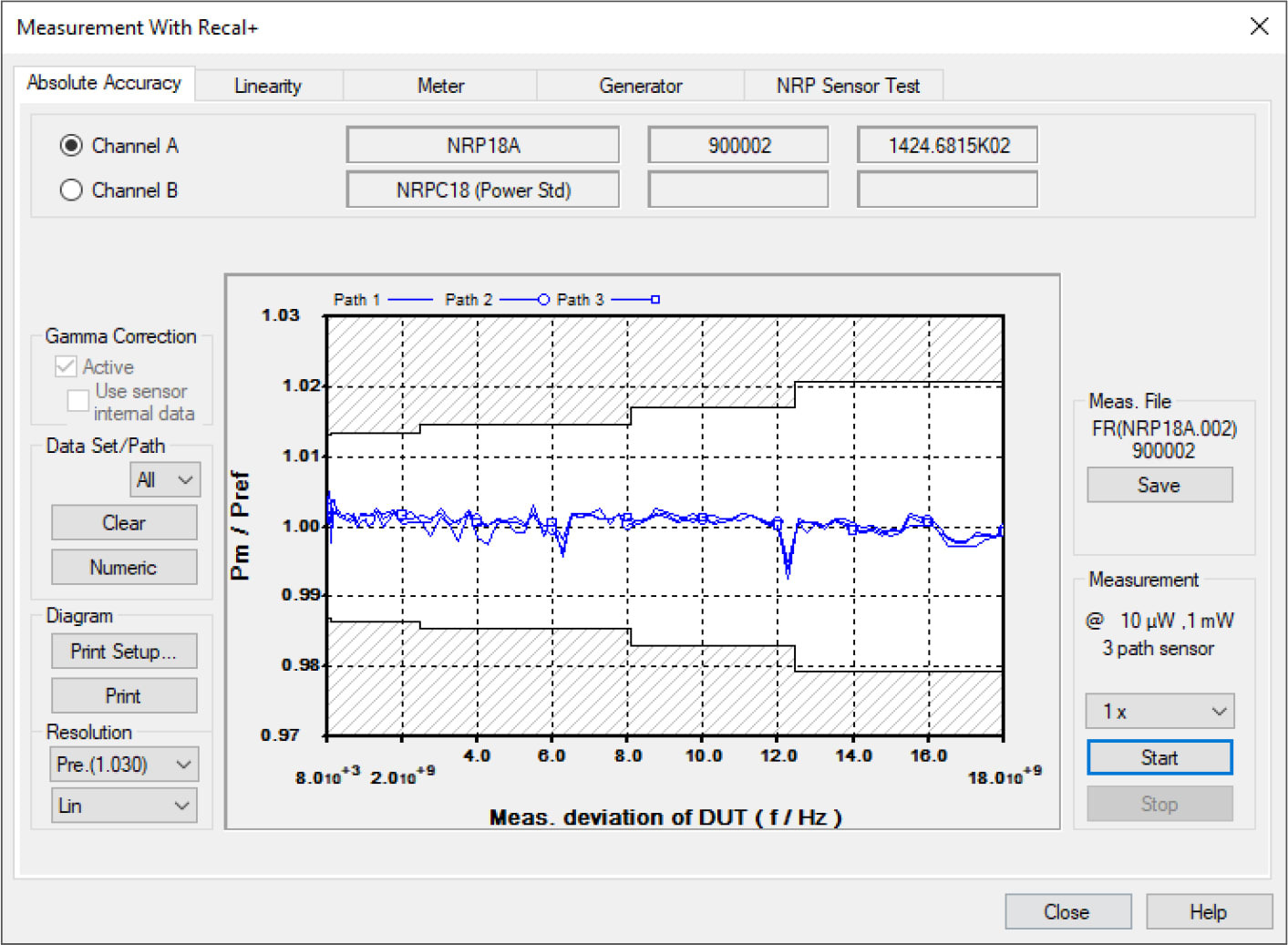The height and width of the screenshot is (945, 1288).
Task: Select Channel B radio button
Action: 71,190
